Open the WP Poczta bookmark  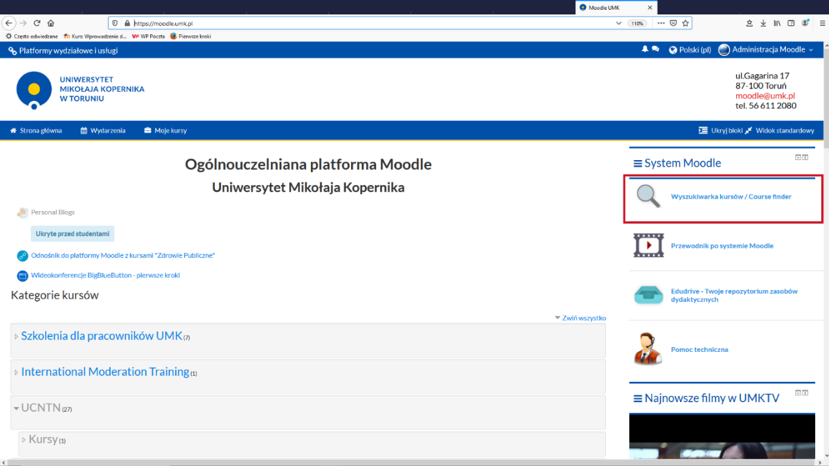(x=149, y=36)
